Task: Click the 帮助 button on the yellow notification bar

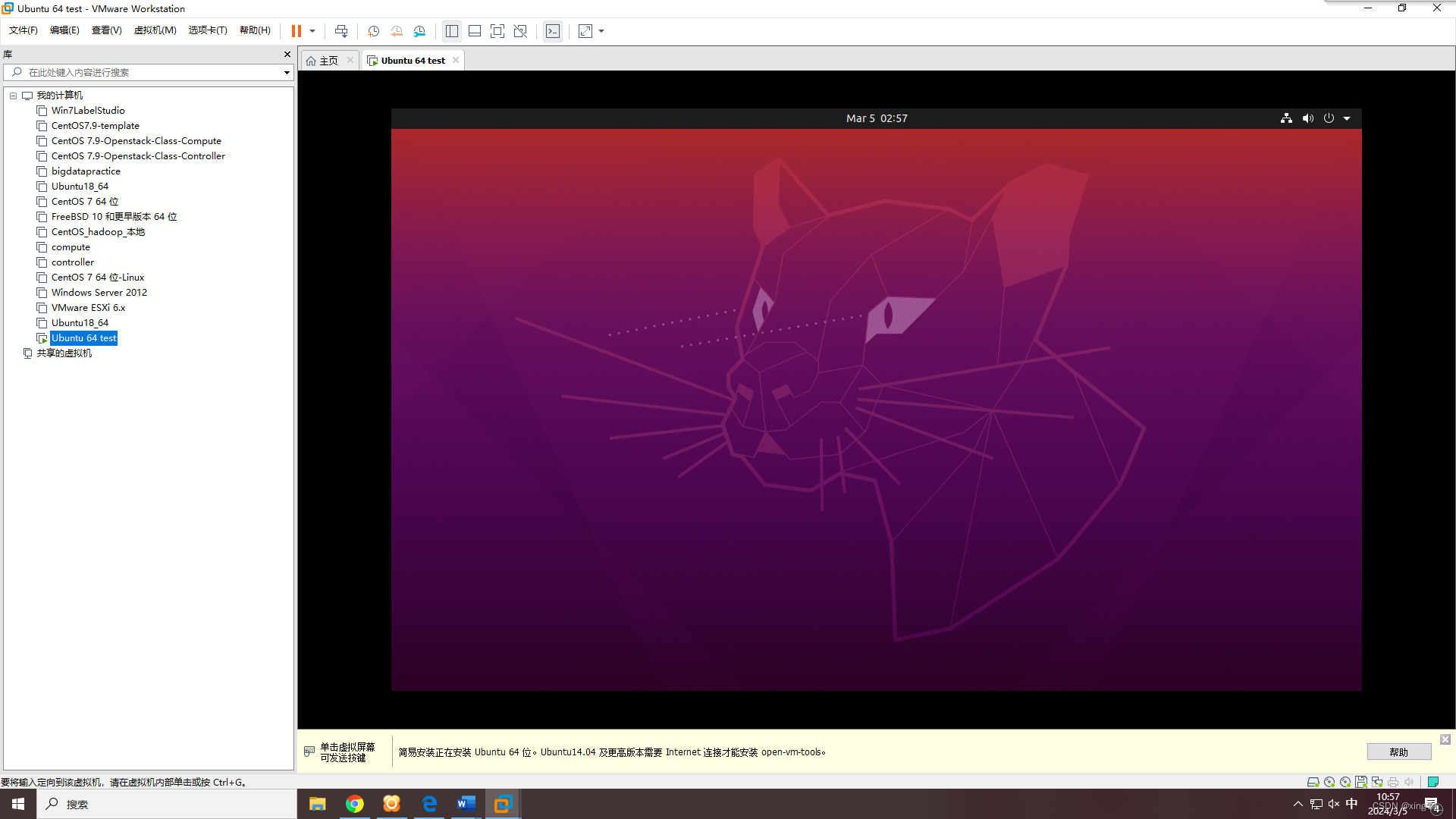Action: [1398, 752]
